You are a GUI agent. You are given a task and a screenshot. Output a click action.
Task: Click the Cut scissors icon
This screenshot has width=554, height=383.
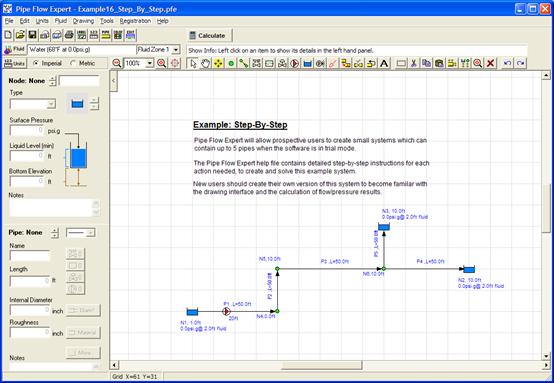click(414, 63)
